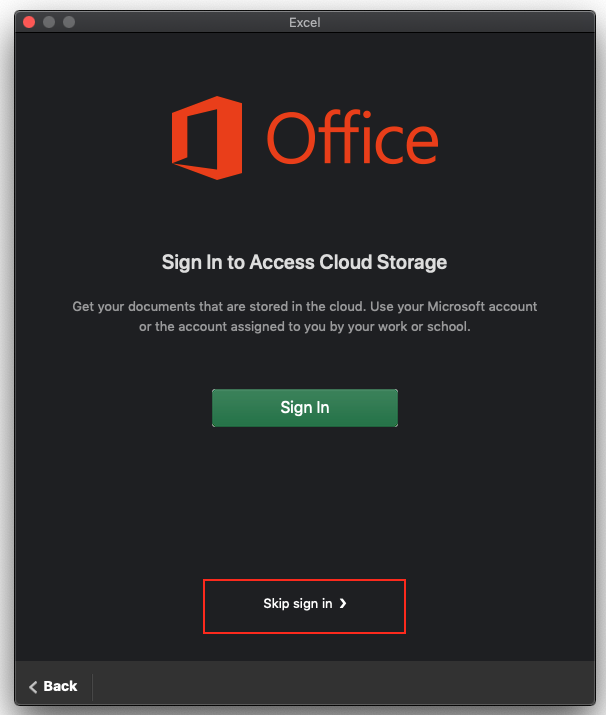
Task: Click the words Microsoft account in description
Action: 482,306
